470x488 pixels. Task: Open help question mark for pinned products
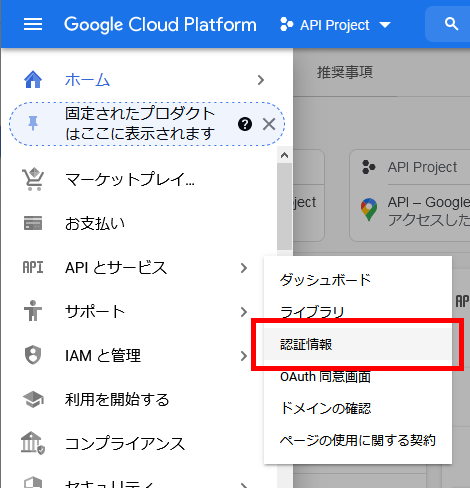tap(245, 124)
